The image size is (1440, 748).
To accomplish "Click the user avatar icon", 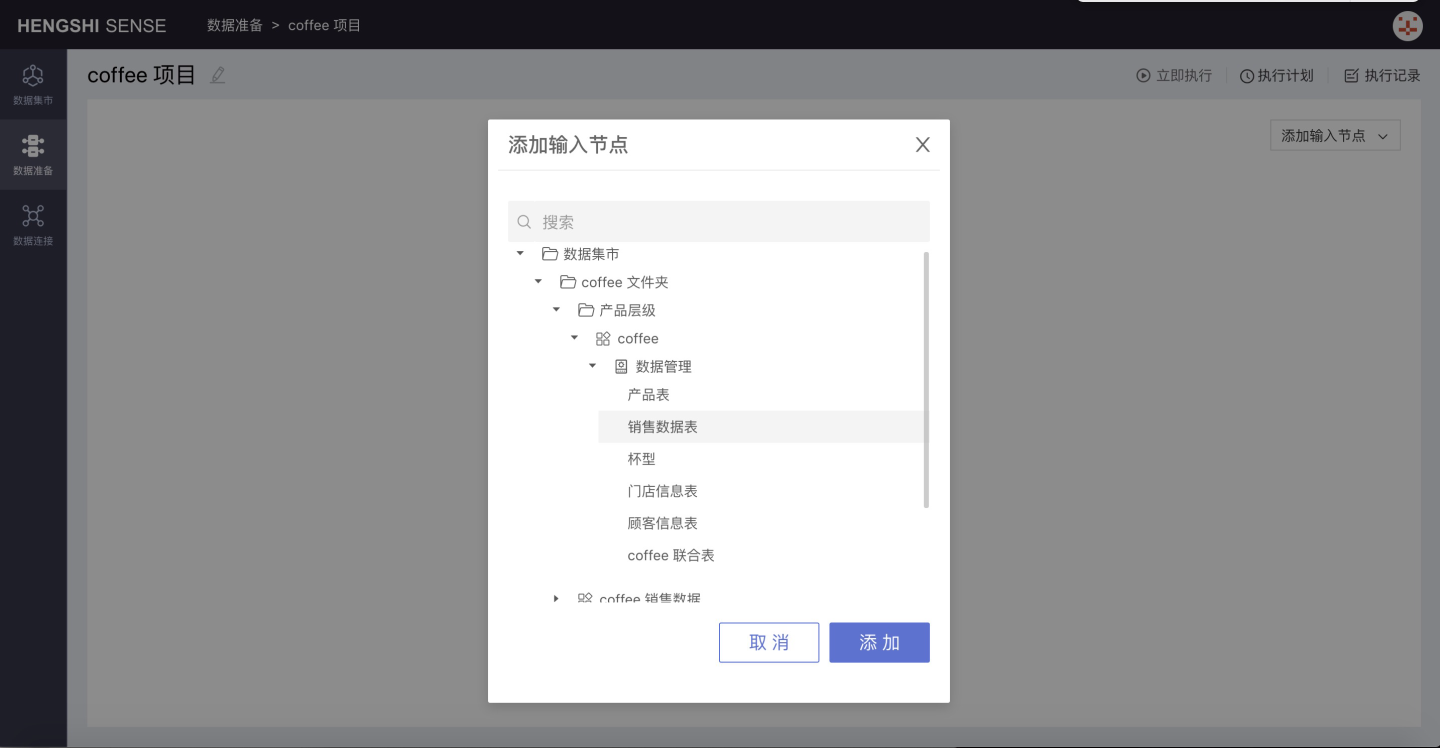I will pos(1407,26).
